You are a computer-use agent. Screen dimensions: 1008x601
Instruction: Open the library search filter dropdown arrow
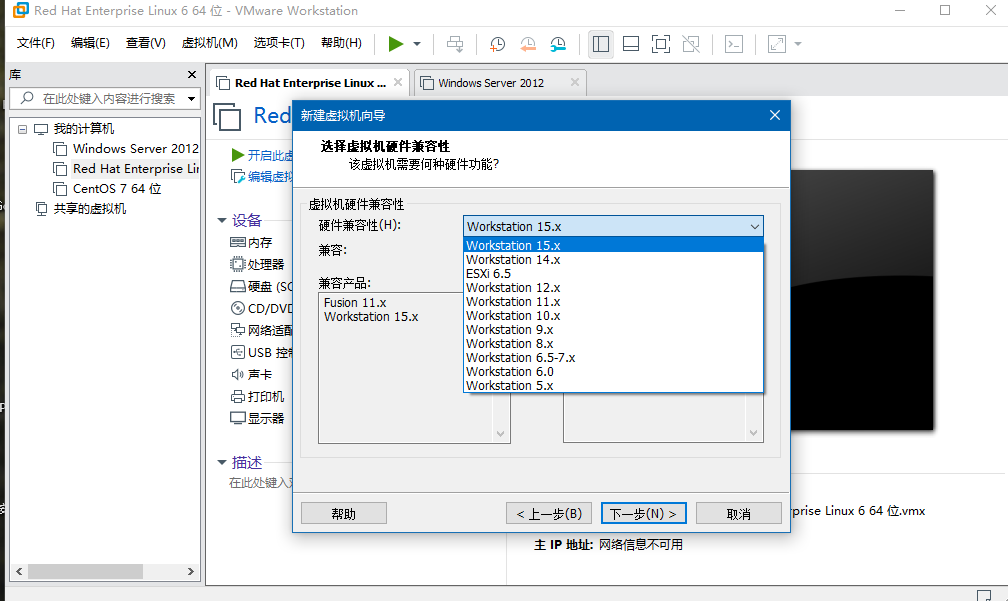click(192, 98)
